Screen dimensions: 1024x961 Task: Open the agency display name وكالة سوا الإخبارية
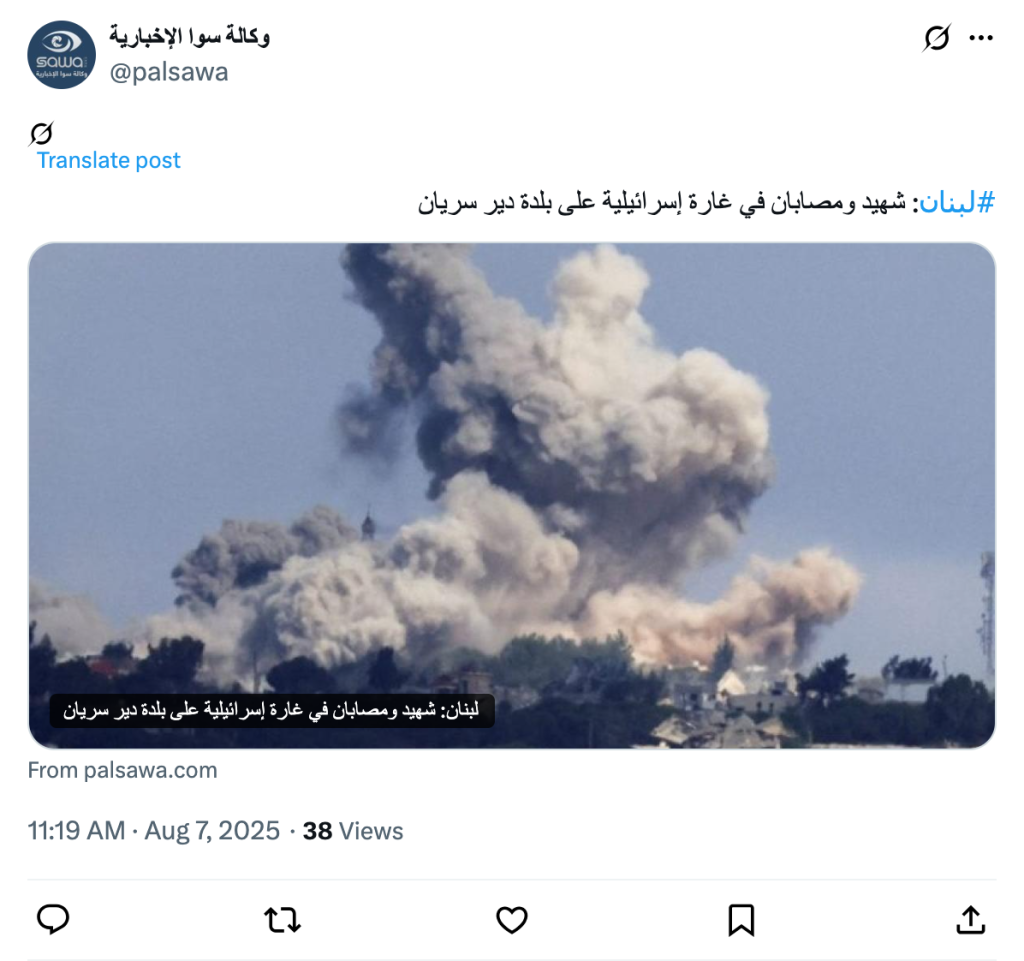[189, 36]
